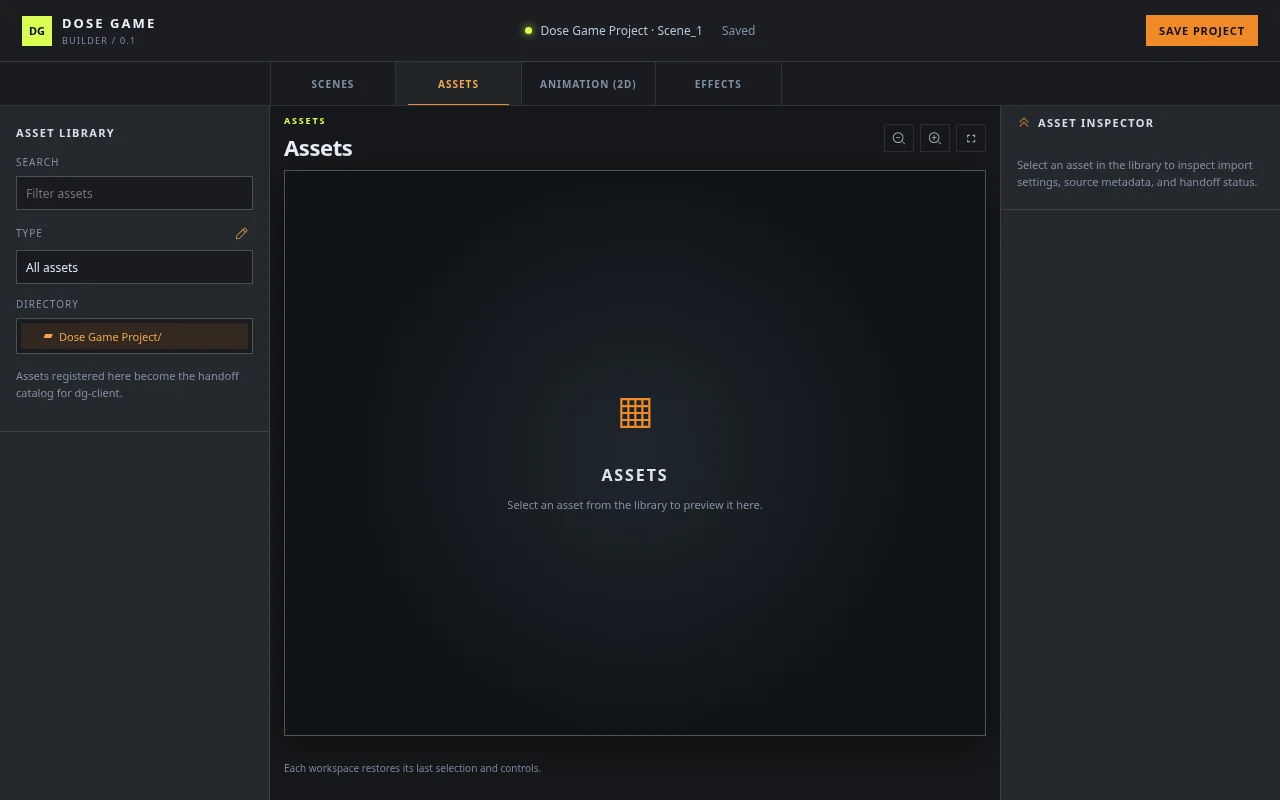The width and height of the screenshot is (1280, 800).
Task: Click the folder icon in Directory
Action: coord(48,337)
